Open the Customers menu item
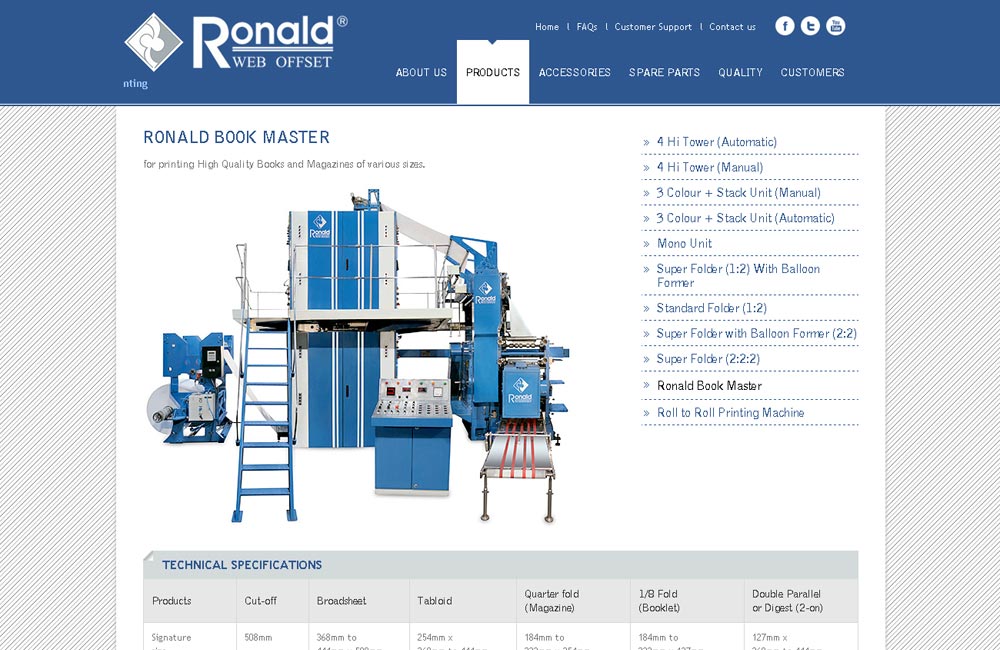The width and height of the screenshot is (1000, 650). click(x=812, y=73)
